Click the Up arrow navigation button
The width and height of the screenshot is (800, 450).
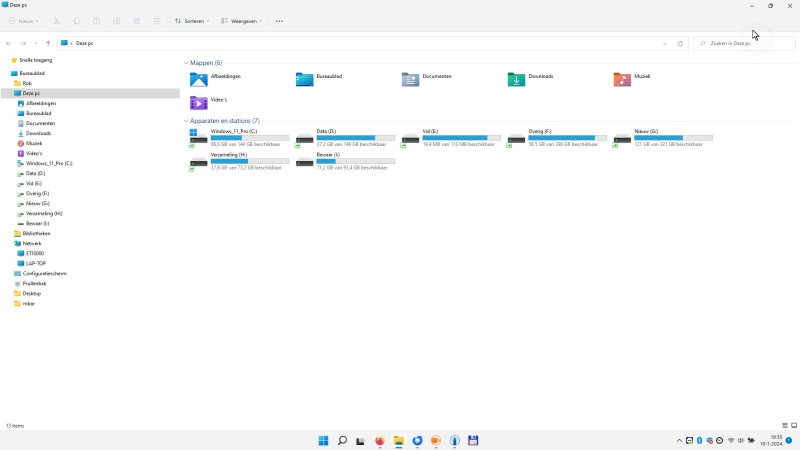[48, 44]
